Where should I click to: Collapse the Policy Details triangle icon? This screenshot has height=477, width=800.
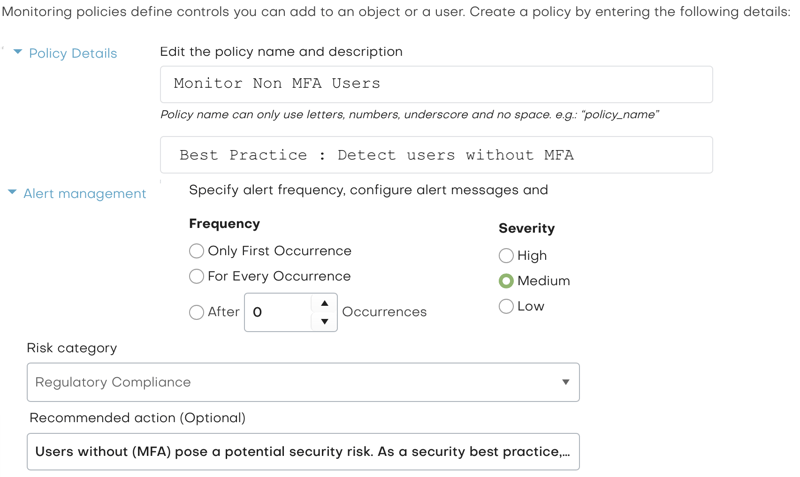pyautogui.click(x=18, y=52)
